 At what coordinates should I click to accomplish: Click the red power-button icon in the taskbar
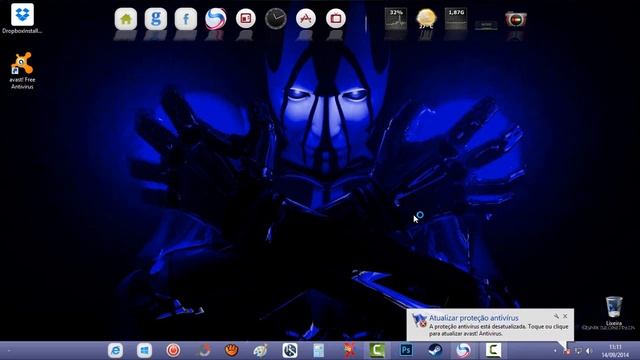coord(173,350)
